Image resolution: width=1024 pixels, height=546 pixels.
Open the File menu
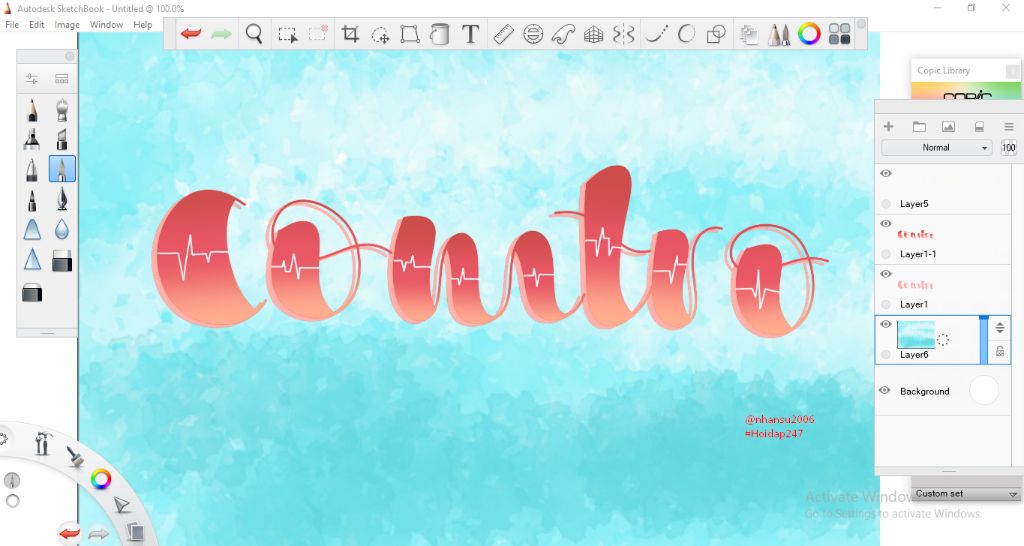click(x=12, y=25)
